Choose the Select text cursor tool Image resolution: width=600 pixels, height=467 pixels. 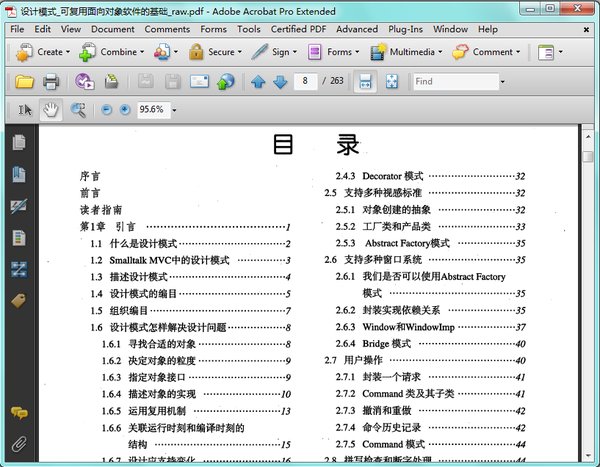click(25, 109)
